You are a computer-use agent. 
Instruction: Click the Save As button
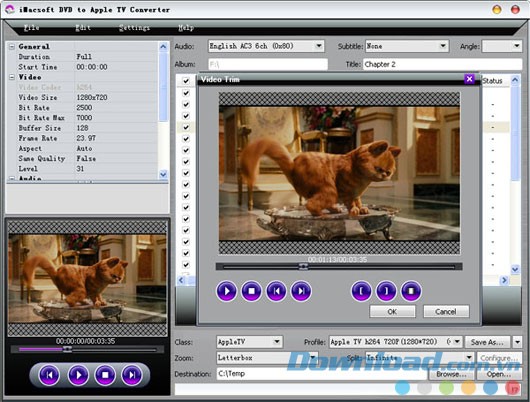point(488,342)
